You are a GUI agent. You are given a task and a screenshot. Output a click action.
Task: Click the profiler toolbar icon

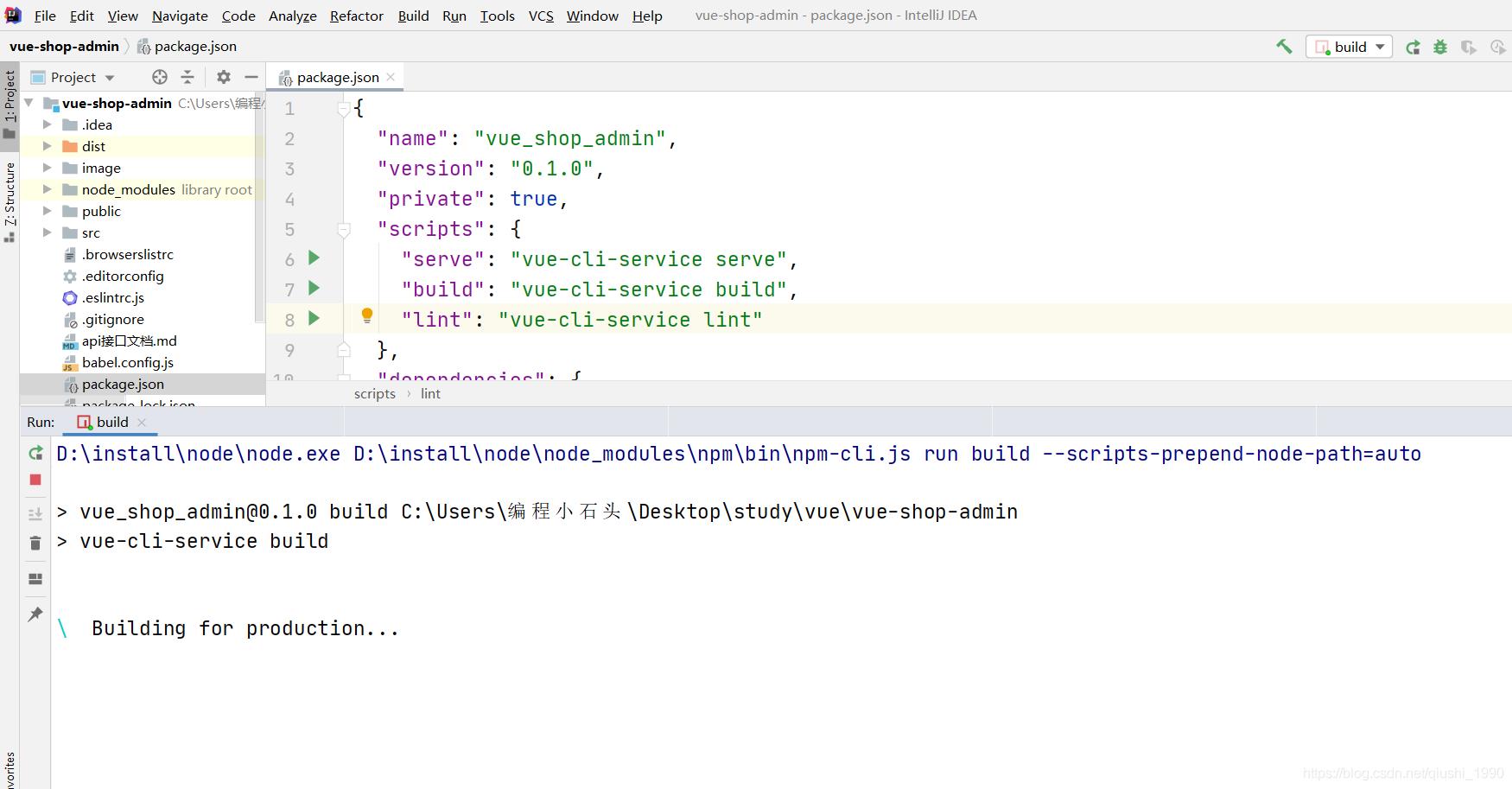coord(1497,48)
